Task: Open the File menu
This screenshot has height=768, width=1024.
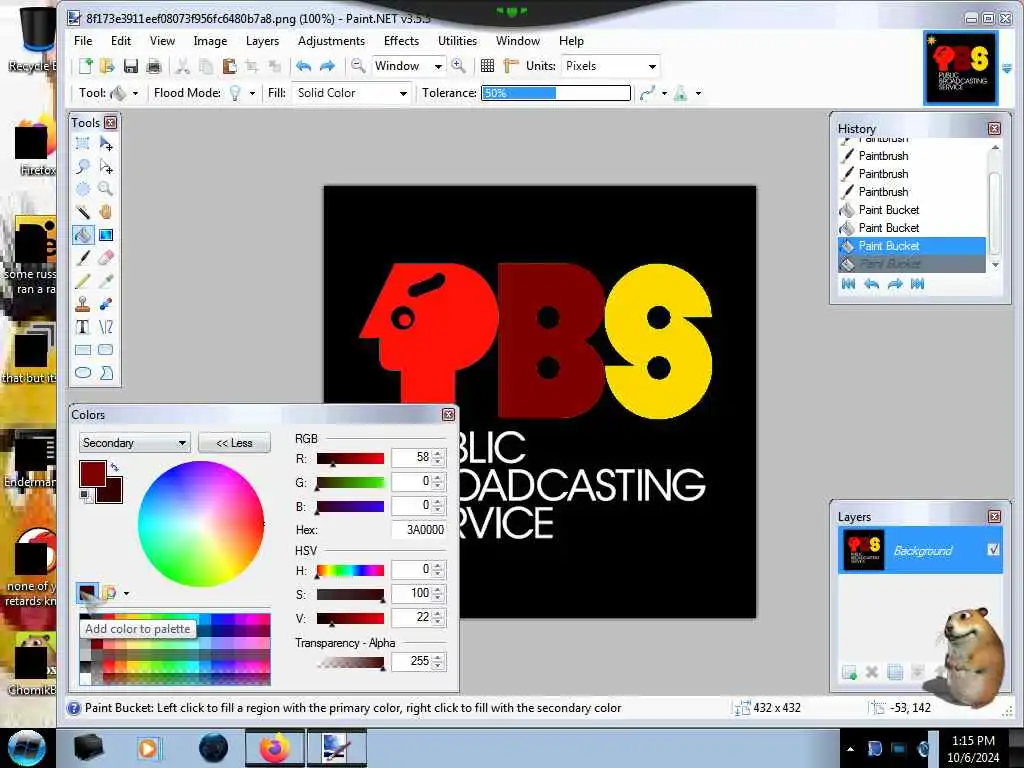Action: [83, 40]
